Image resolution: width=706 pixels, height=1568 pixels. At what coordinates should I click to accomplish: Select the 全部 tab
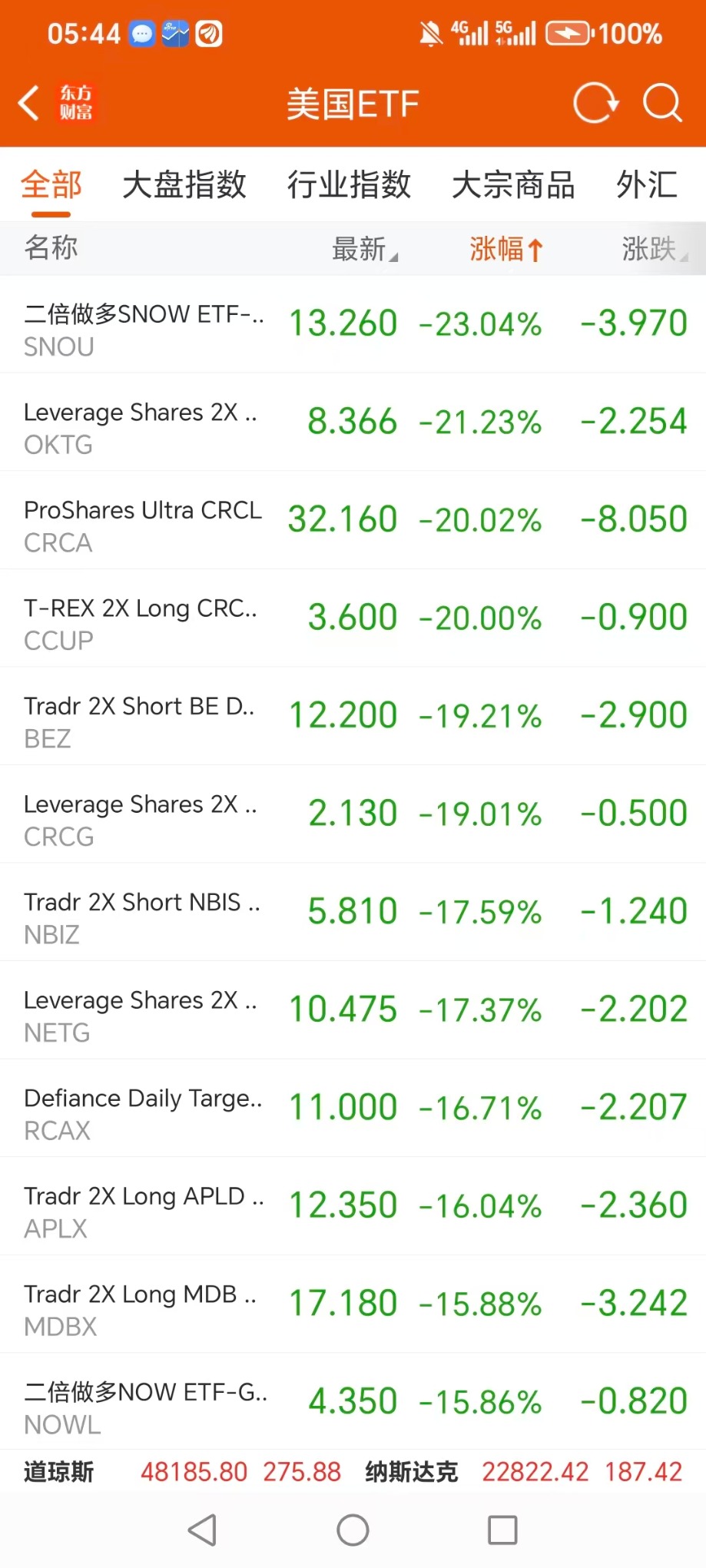[x=51, y=185]
